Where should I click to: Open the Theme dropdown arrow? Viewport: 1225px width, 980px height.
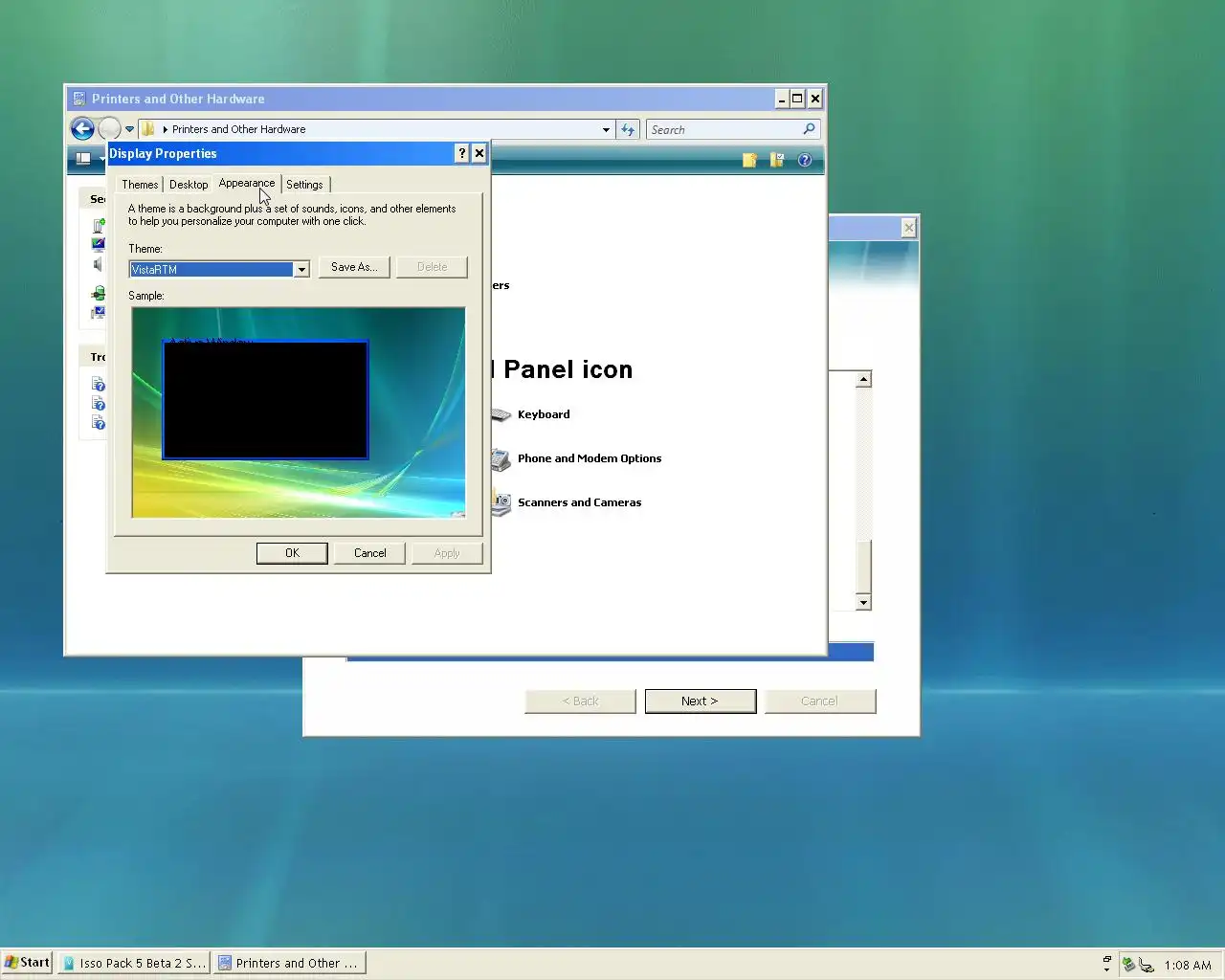point(301,270)
